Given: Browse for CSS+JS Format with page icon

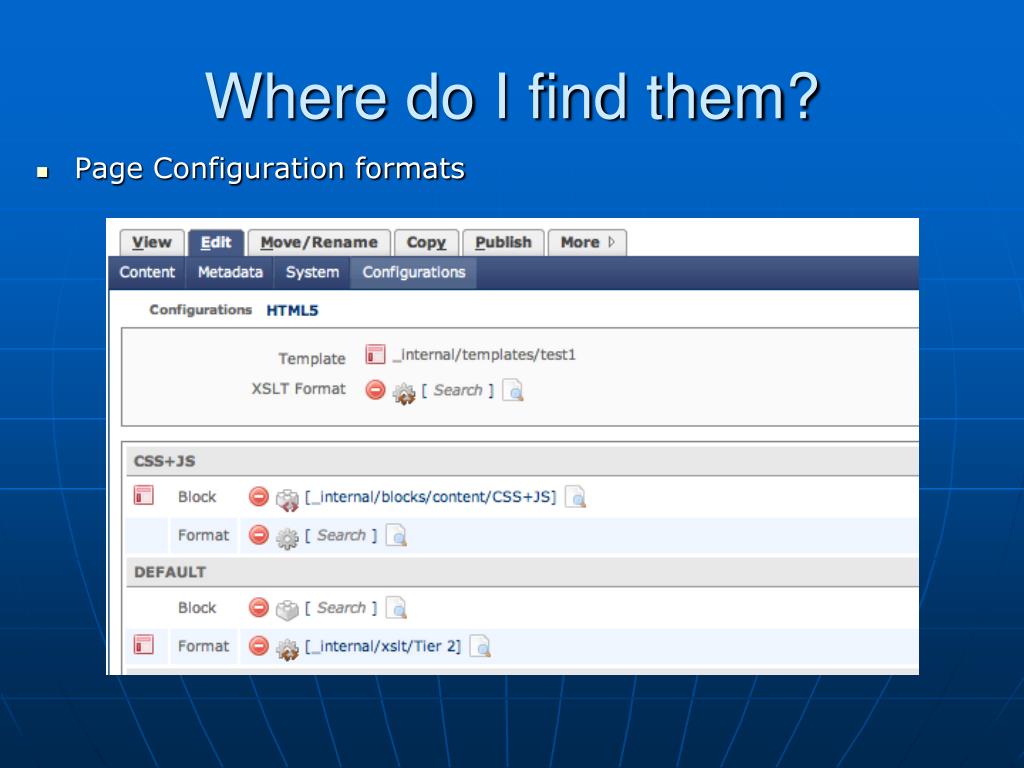Looking at the screenshot, I should (x=396, y=535).
